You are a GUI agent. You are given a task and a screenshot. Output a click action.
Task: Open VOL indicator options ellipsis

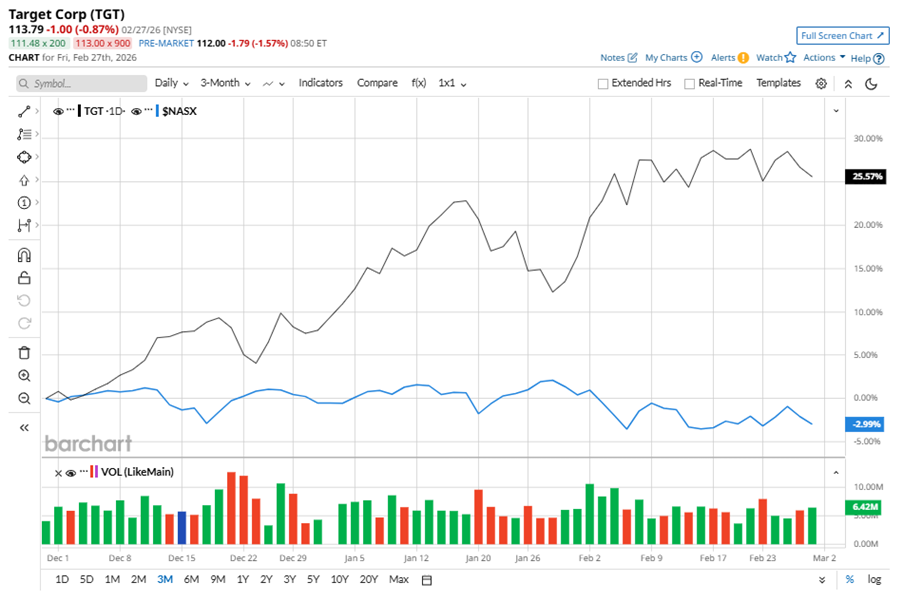point(84,471)
